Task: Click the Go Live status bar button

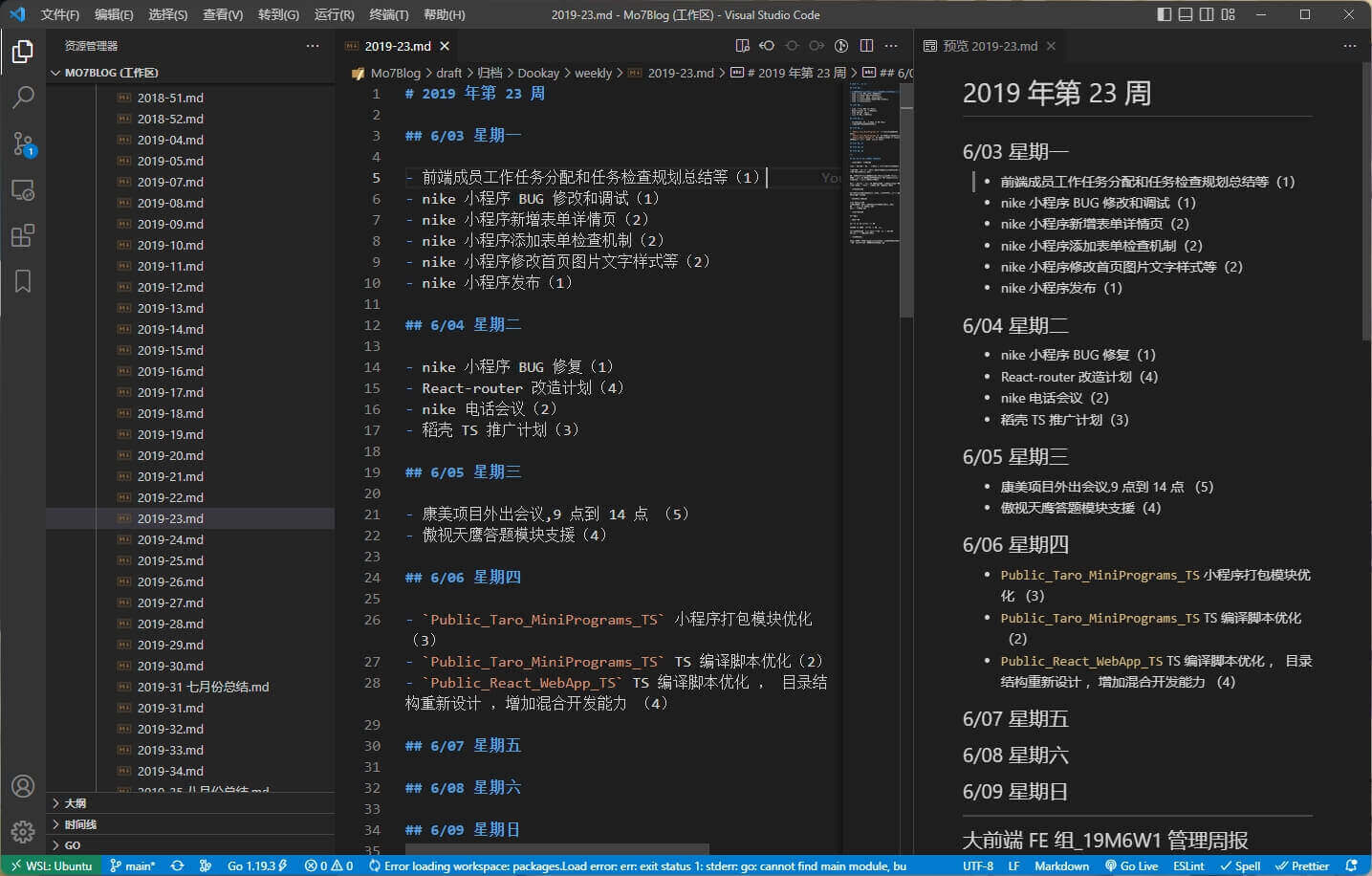Action: (1131, 865)
